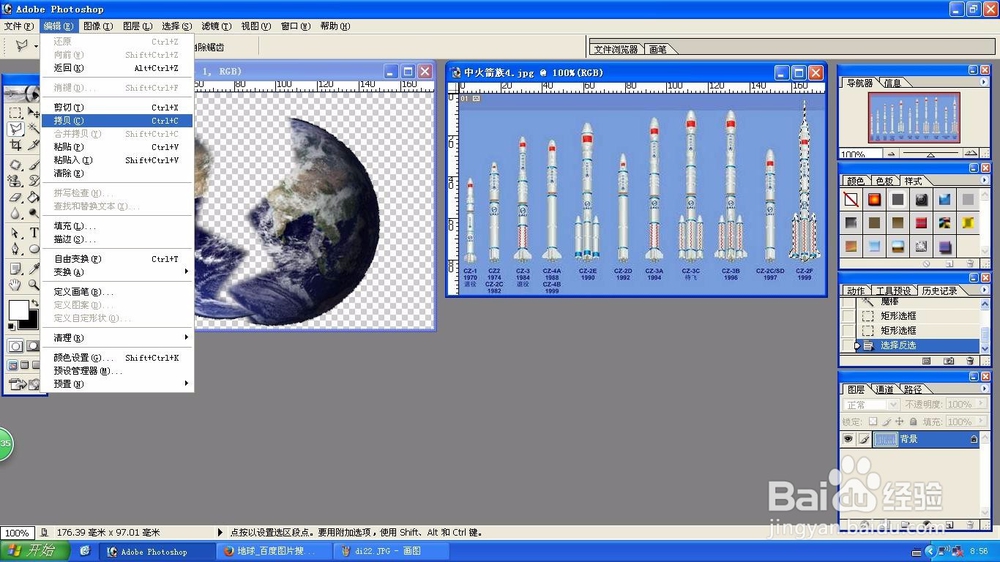Image resolution: width=1000 pixels, height=562 pixels.
Task: Select the Type (T) tool
Action: (x=34, y=233)
